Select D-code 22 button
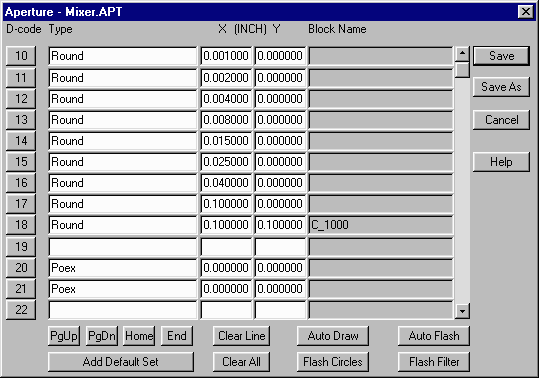Screen dimensions: 539x378 21,310
